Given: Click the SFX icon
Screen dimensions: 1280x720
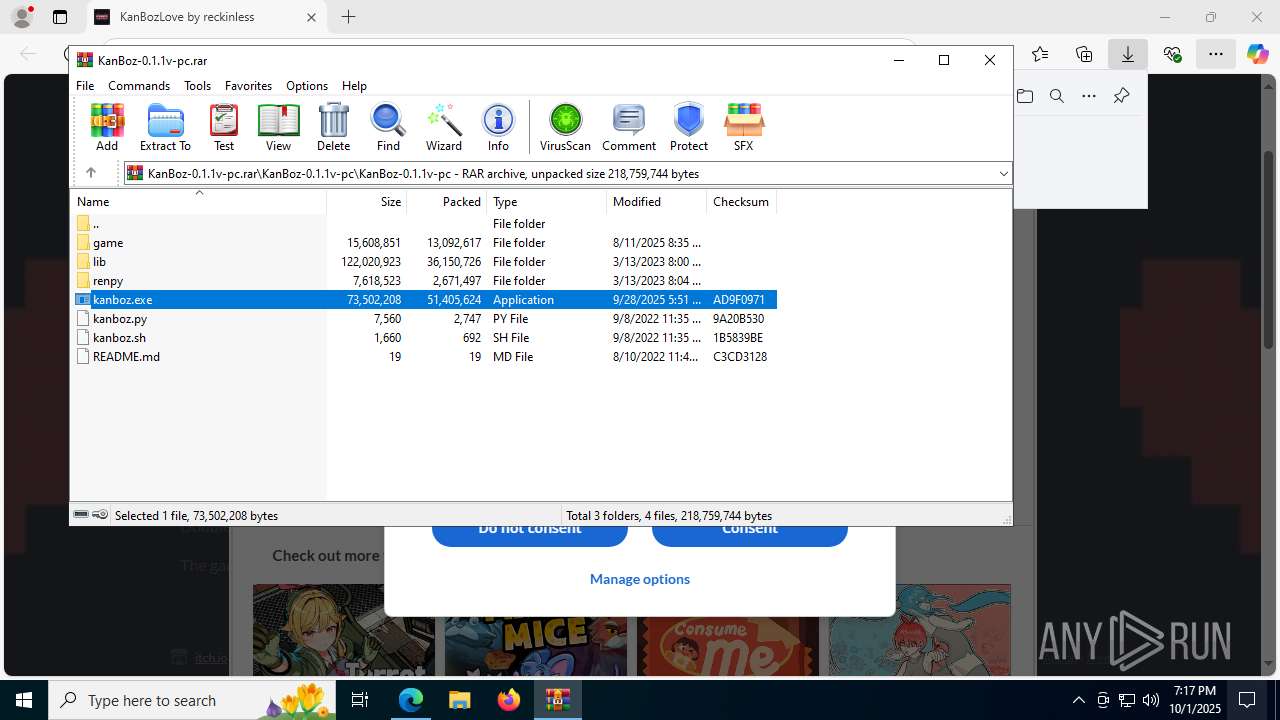Looking at the screenshot, I should coord(743,127).
